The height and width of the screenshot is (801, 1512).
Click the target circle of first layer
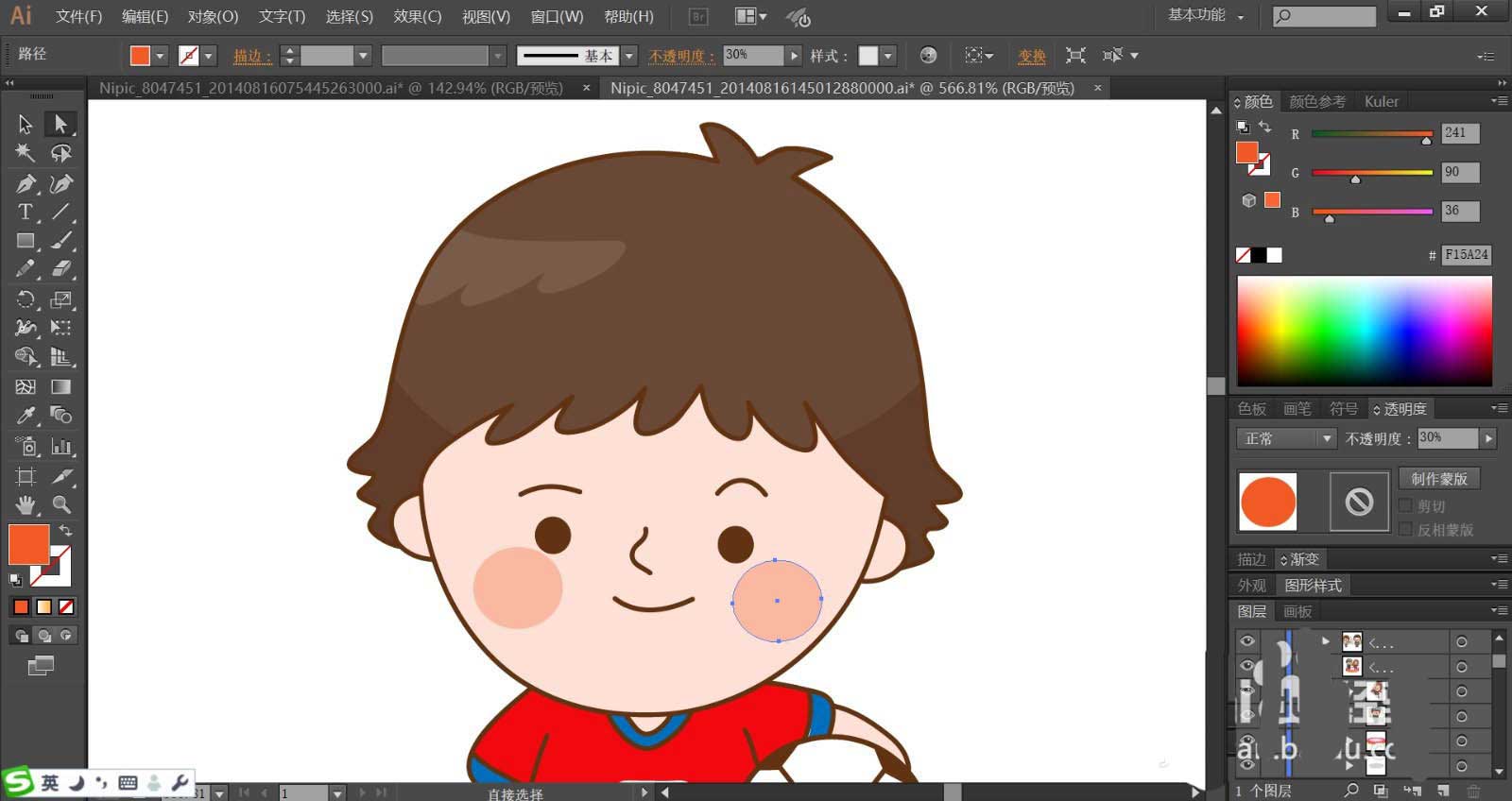click(1462, 642)
